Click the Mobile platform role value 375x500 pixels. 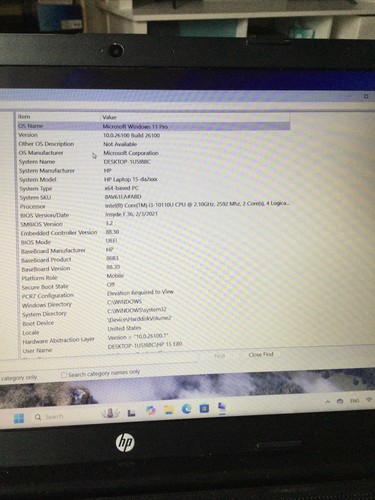pyautogui.click(x=115, y=276)
